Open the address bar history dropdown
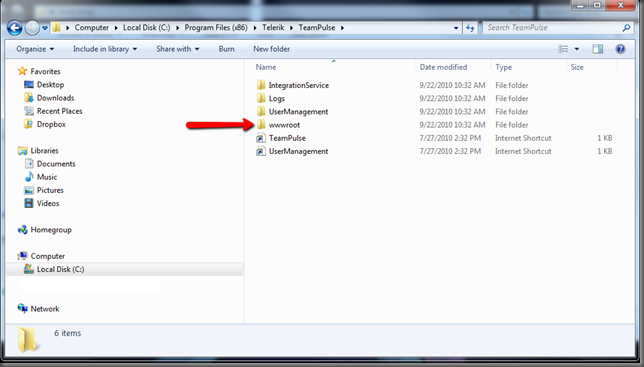This screenshot has width=644, height=367. click(x=456, y=28)
